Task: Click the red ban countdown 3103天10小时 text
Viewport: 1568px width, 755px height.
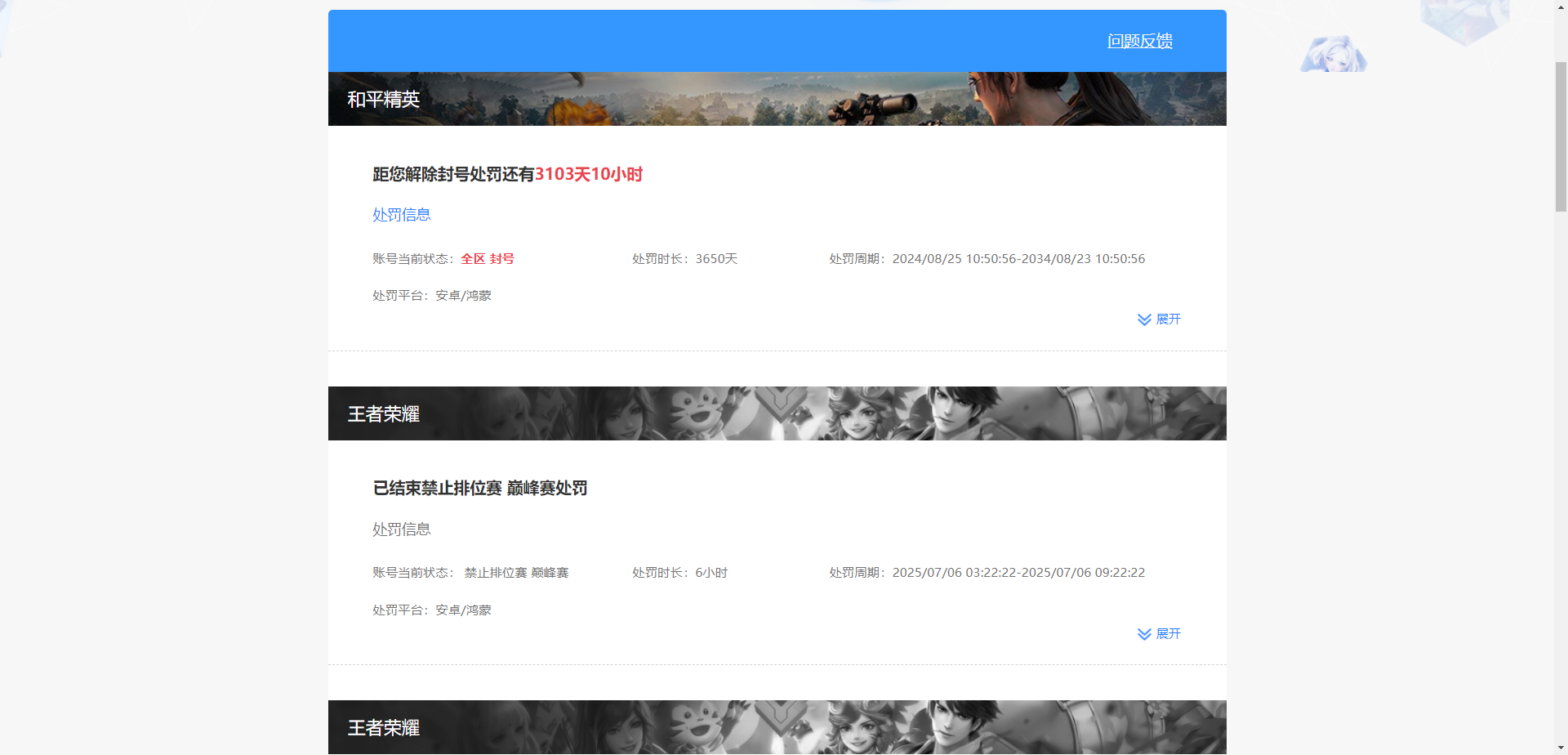Action: click(x=589, y=174)
